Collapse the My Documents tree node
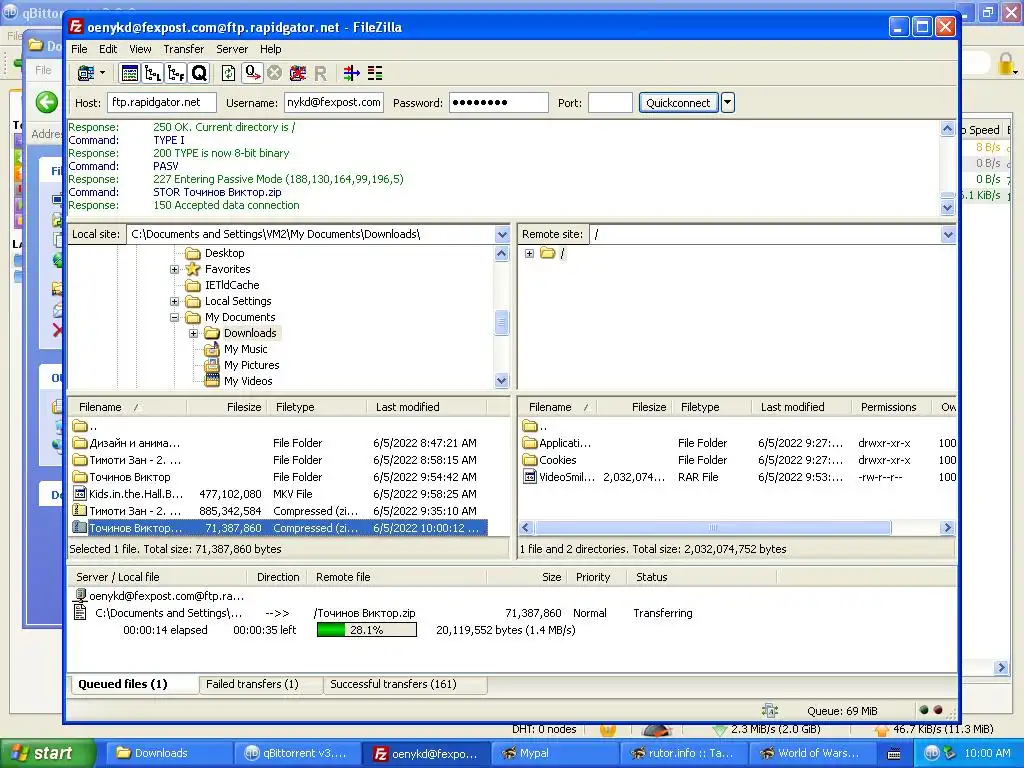 174,317
